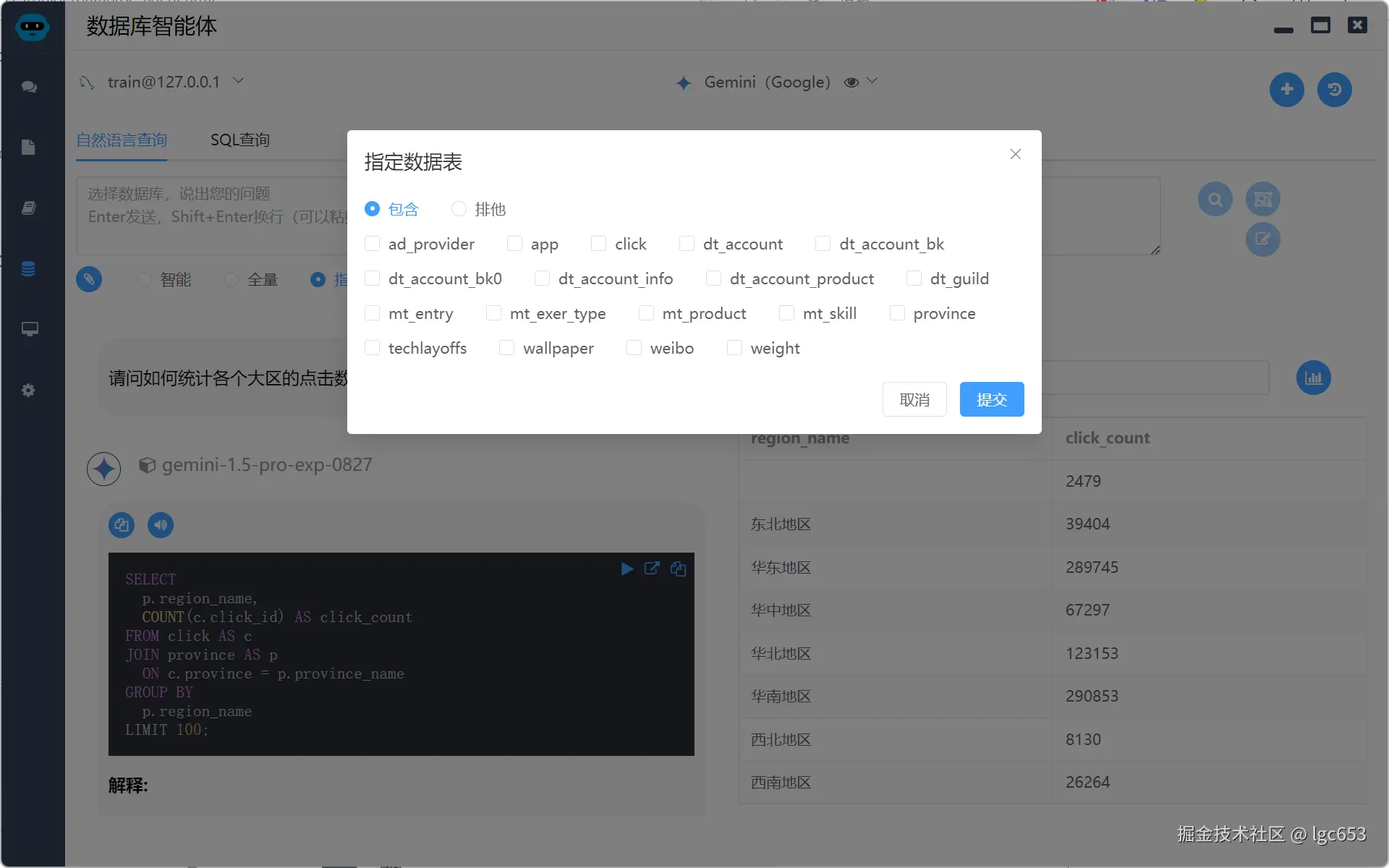Copy the generated SQL code
The height and width of the screenshot is (868, 1389).
679,569
